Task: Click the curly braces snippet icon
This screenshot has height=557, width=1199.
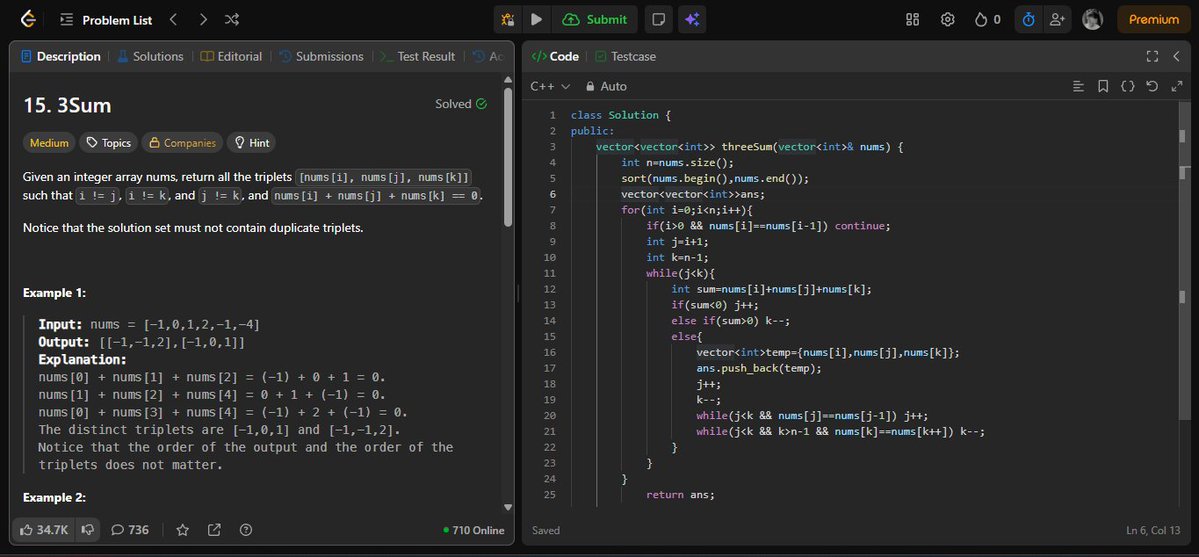Action: click(x=1128, y=86)
